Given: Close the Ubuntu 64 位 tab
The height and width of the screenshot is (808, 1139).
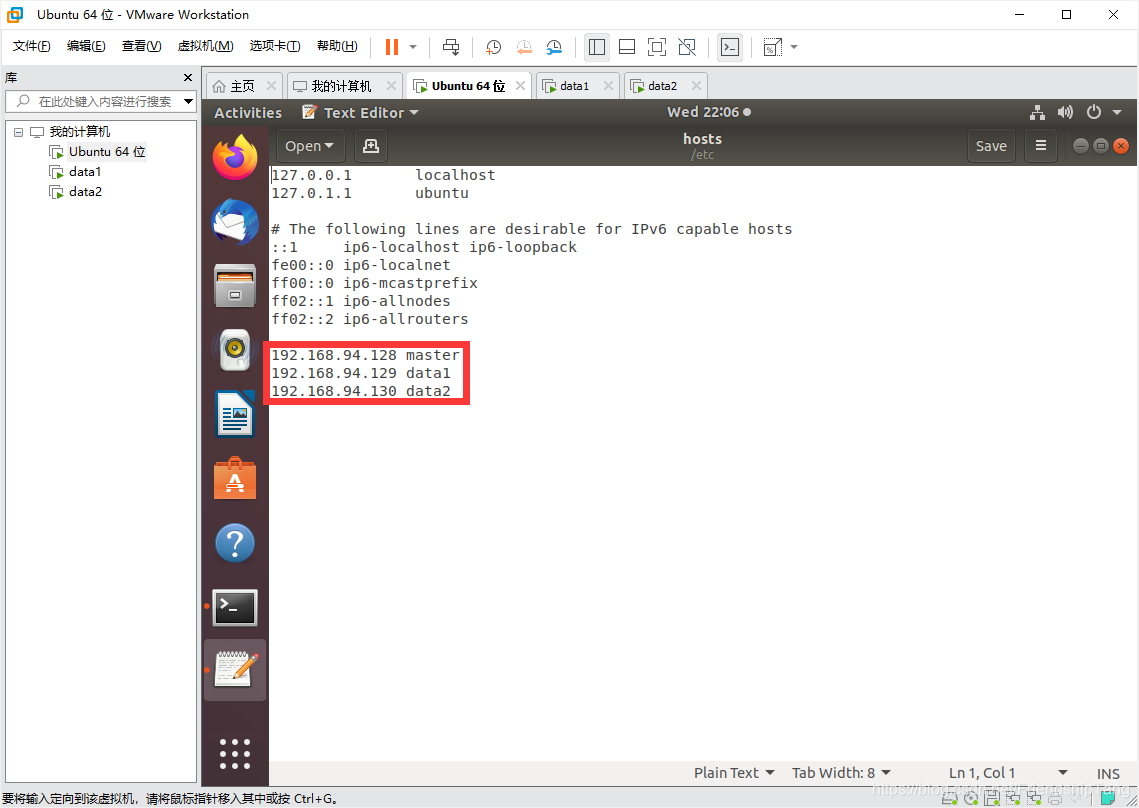Looking at the screenshot, I should tap(520, 86).
